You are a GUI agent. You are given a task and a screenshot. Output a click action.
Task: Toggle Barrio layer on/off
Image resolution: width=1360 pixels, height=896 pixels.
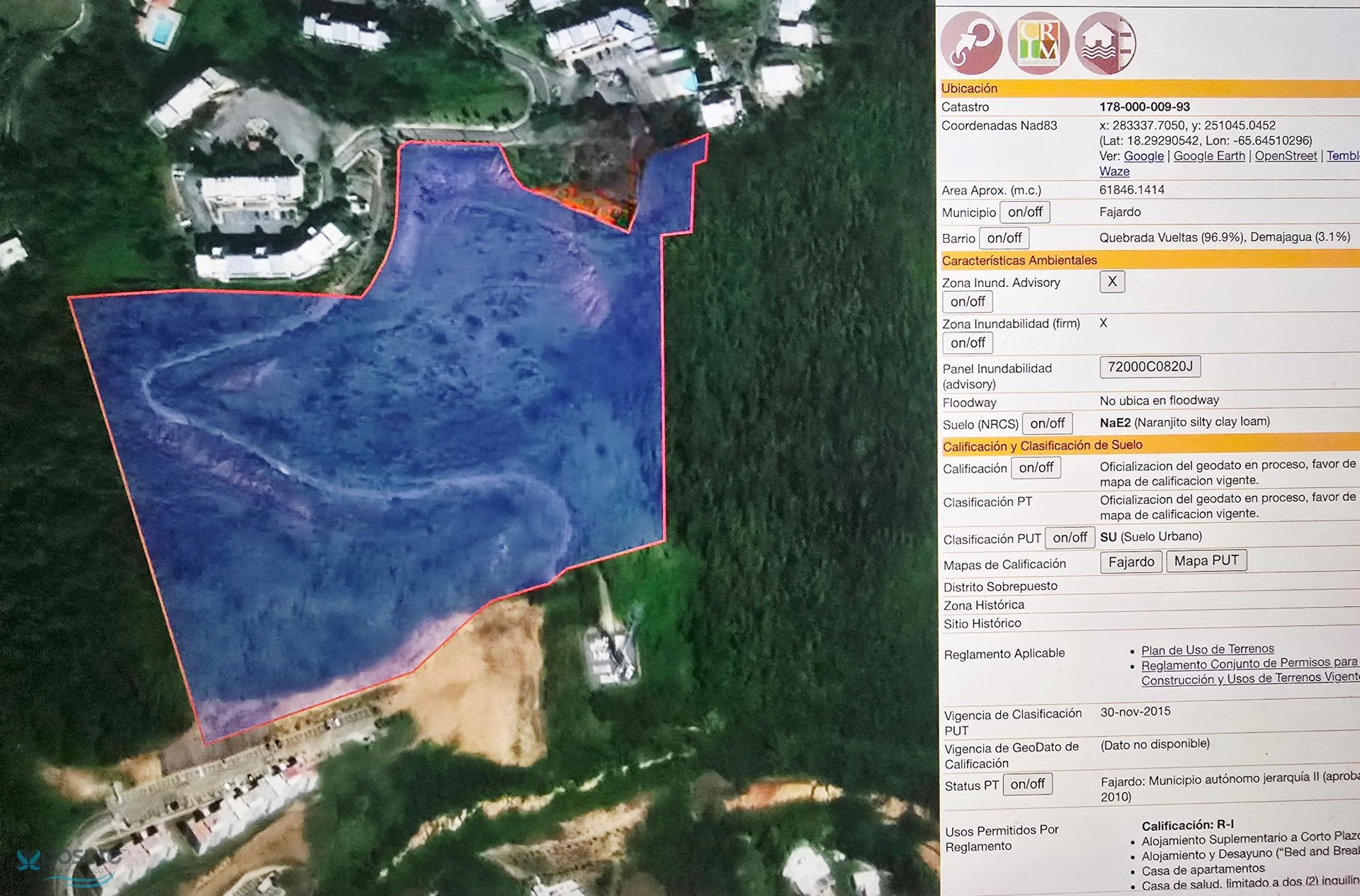click(x=1004, y=238)
